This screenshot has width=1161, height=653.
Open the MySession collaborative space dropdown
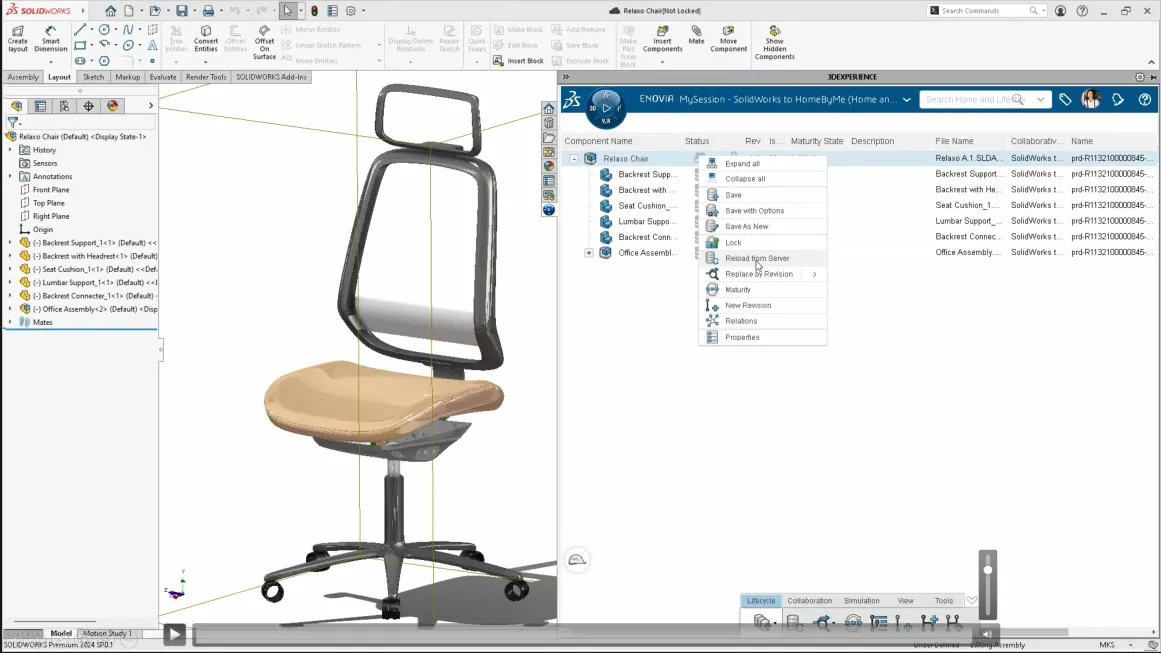[x=907, y=100]
